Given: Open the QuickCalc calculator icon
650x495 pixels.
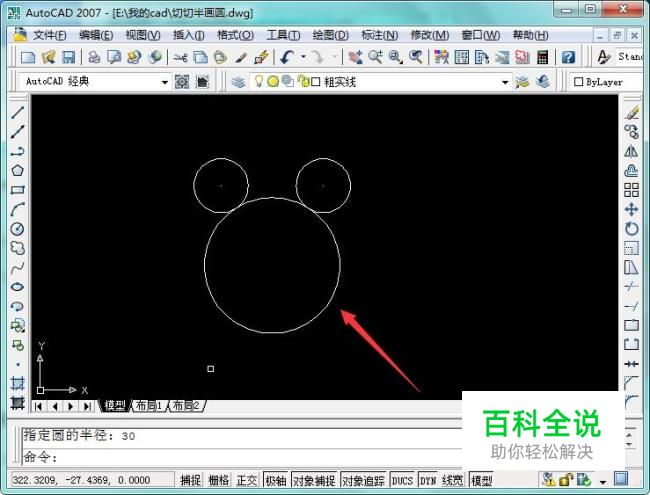Looking at the screenshot, I should tap(543, 57).
